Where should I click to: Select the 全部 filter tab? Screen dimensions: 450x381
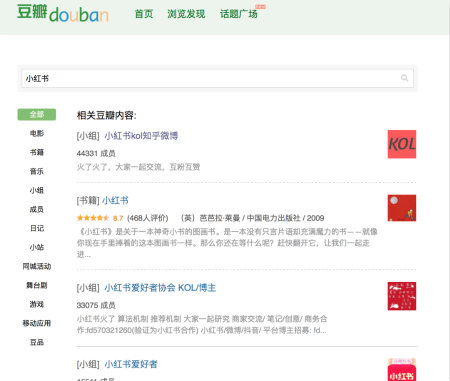(37, 114)
